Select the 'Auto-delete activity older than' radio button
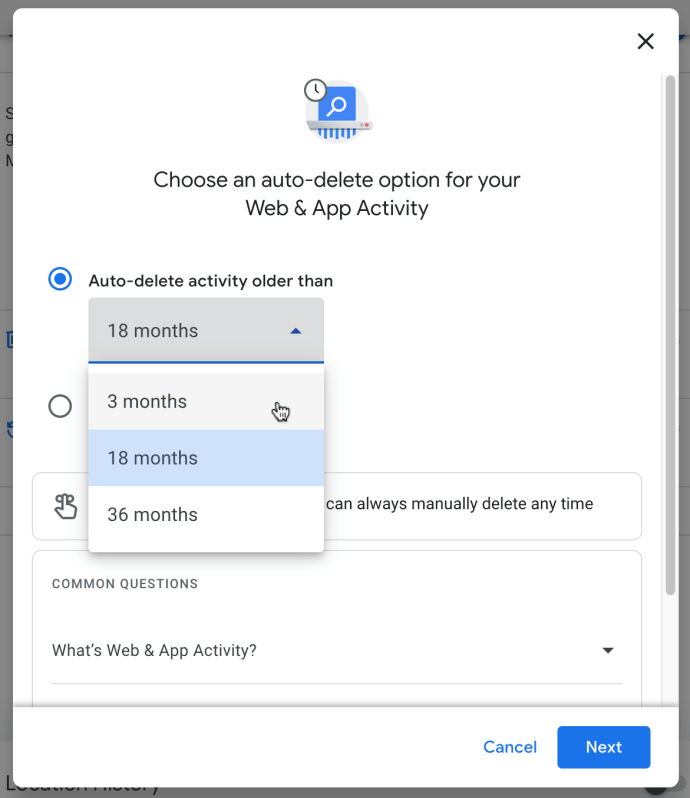This screenshot has width=690, height=798. [x=60, y=279]
